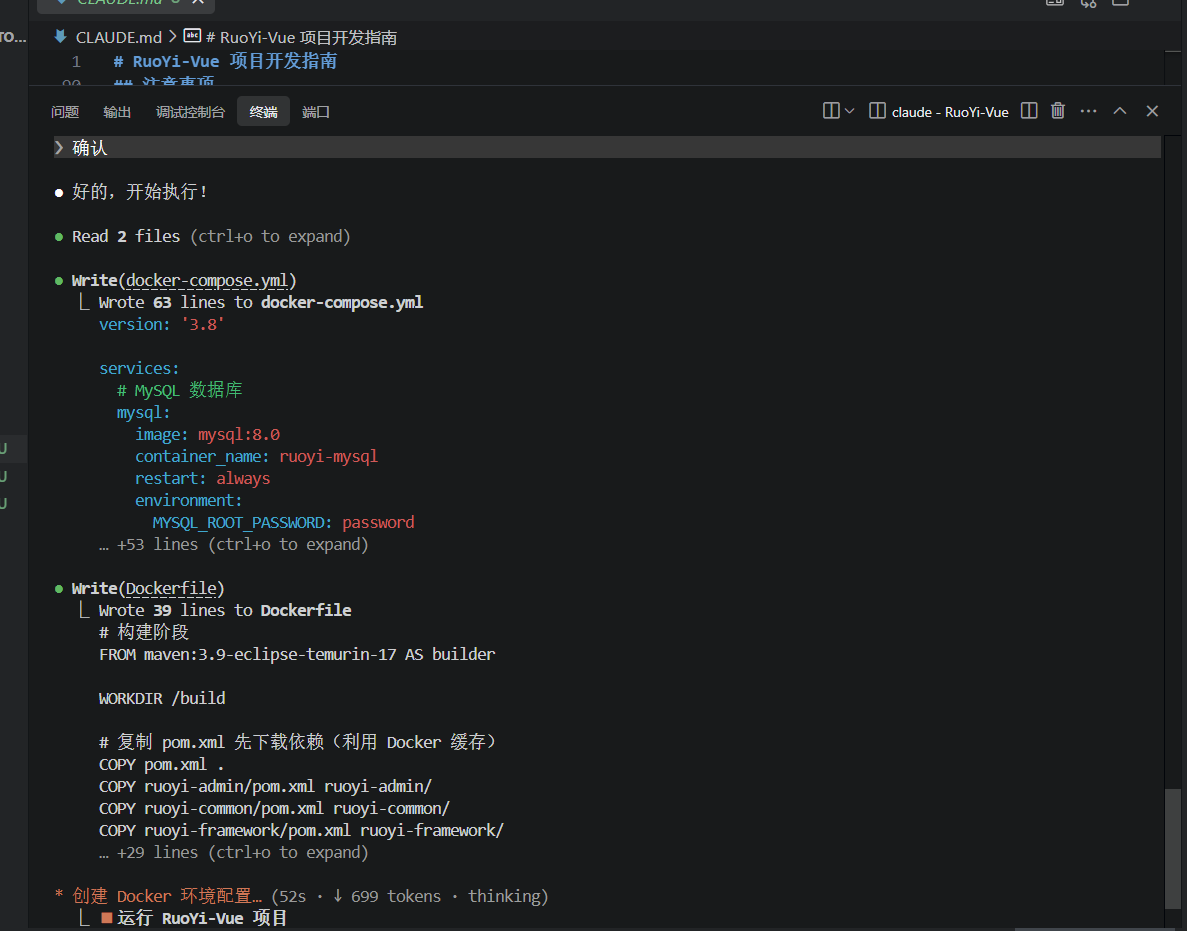Select the 终端 tab
Screen dimensions: 1187x931
(x=263, y=112)
